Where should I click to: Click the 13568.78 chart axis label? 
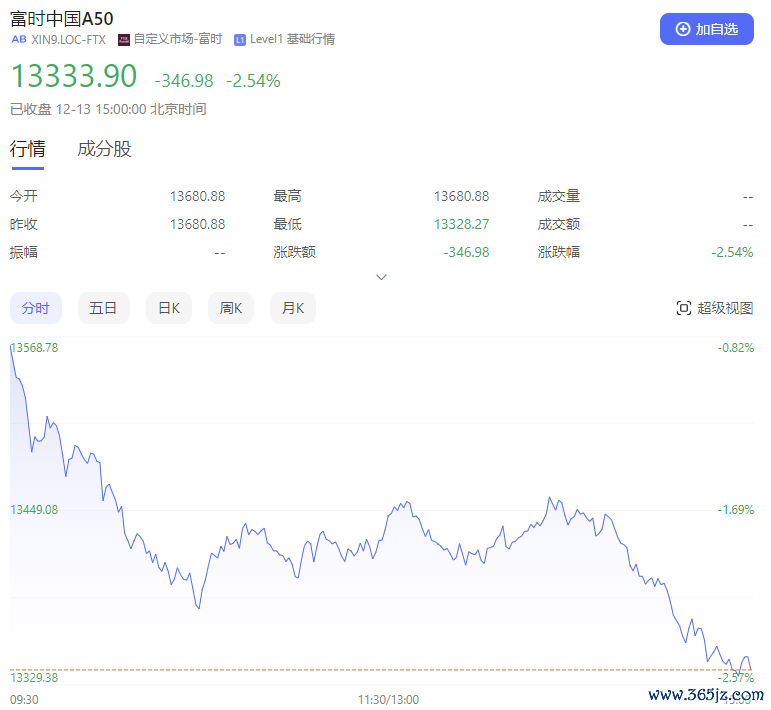[34, 348]
